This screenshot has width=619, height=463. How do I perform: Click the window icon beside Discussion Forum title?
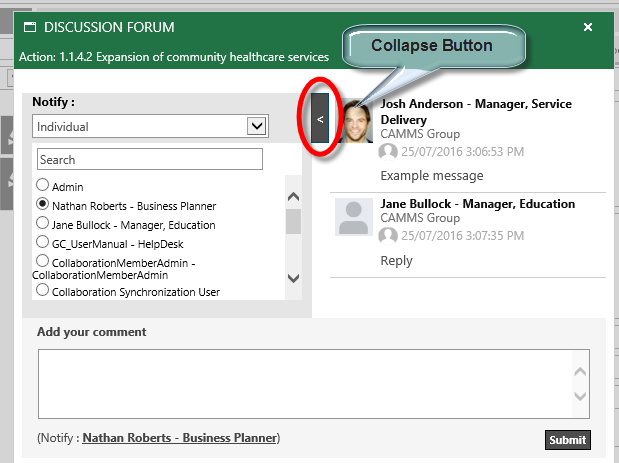click(x=30, y=27)
